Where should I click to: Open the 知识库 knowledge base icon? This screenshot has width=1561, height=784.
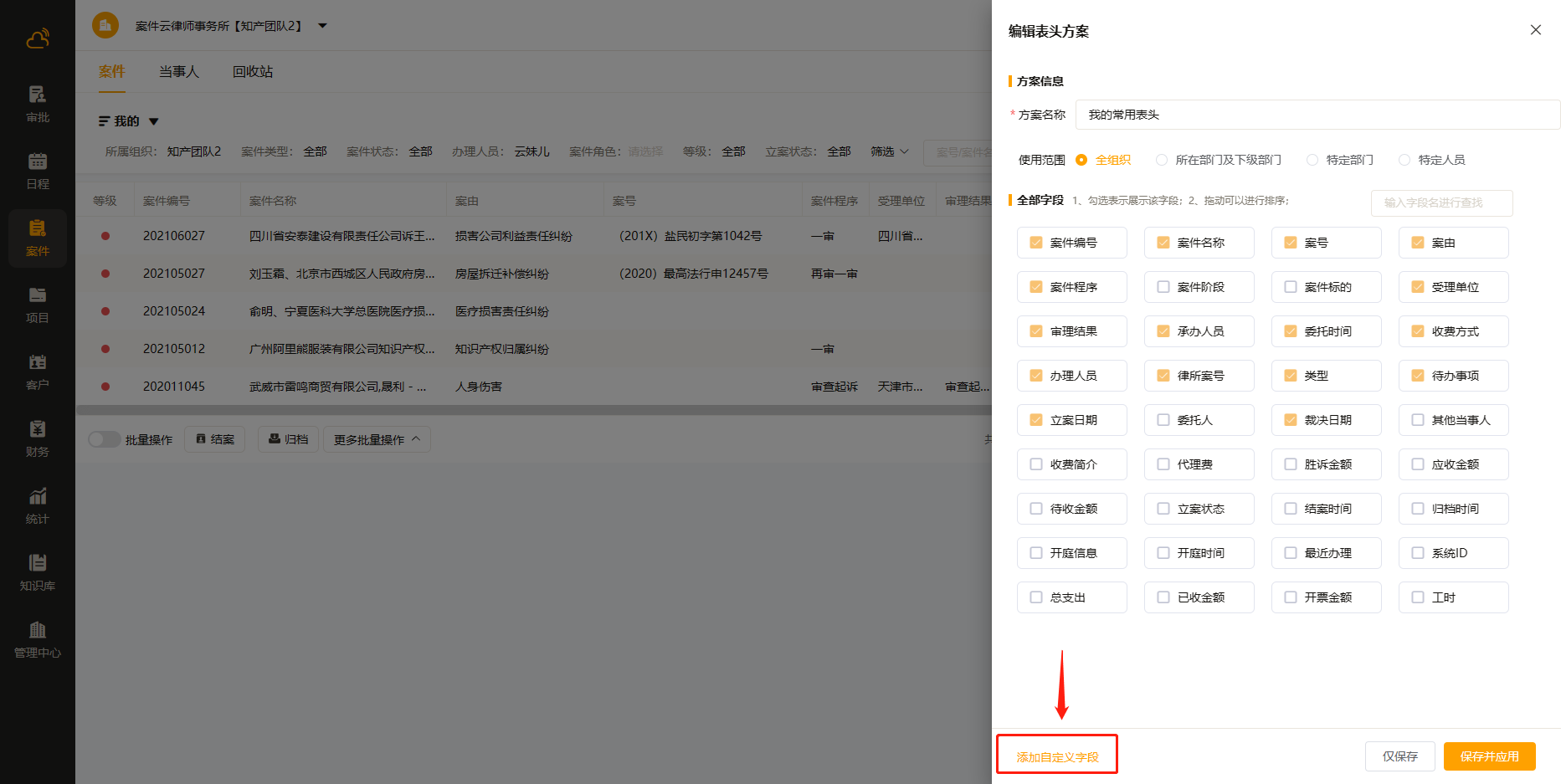37,572
